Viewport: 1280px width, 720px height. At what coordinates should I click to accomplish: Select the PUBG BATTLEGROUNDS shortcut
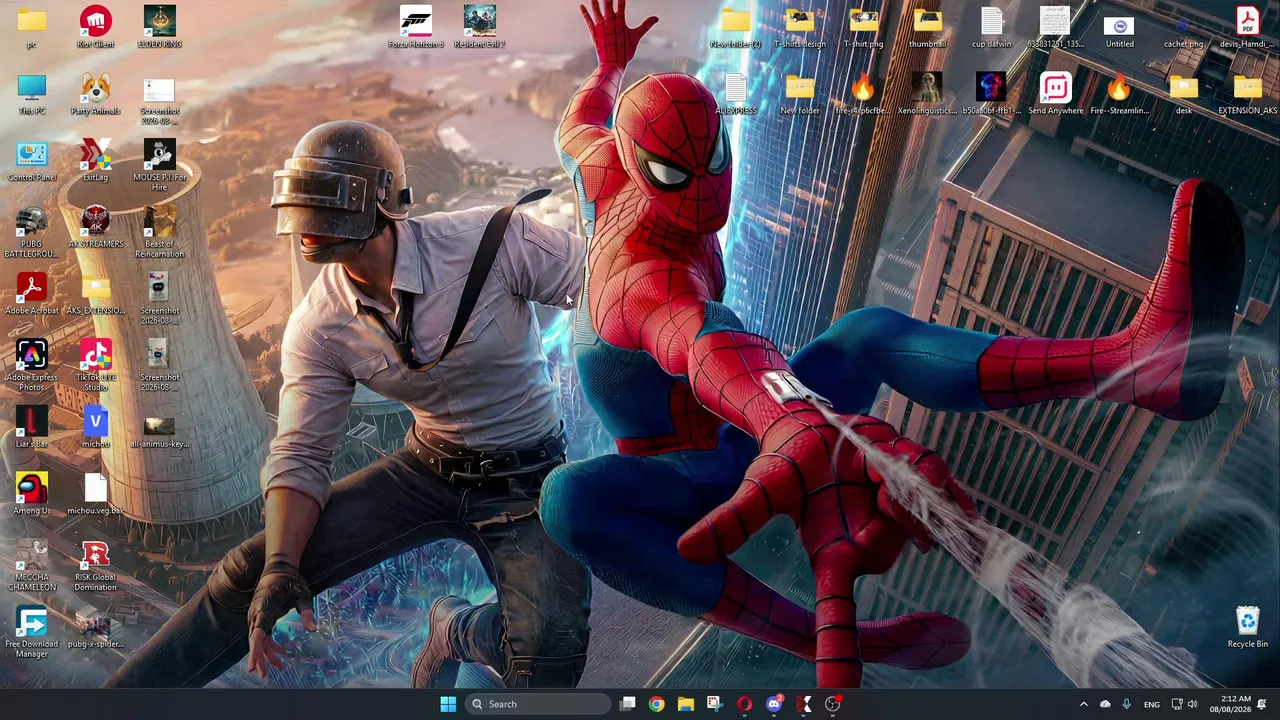coord(32,232)
